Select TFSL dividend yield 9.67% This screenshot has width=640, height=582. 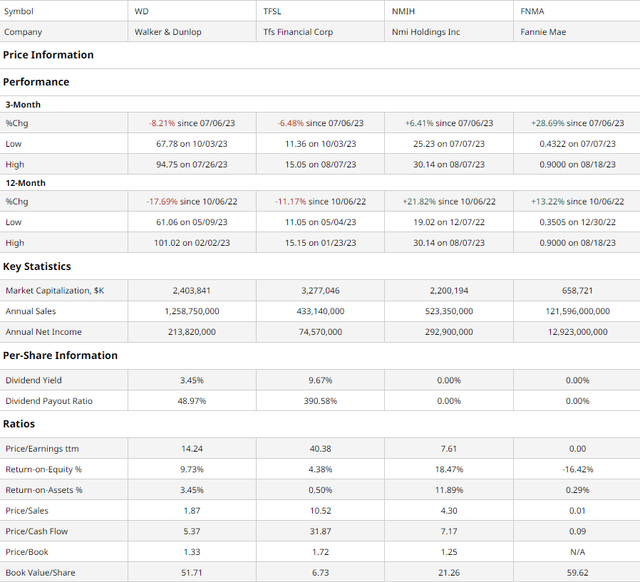320,380
